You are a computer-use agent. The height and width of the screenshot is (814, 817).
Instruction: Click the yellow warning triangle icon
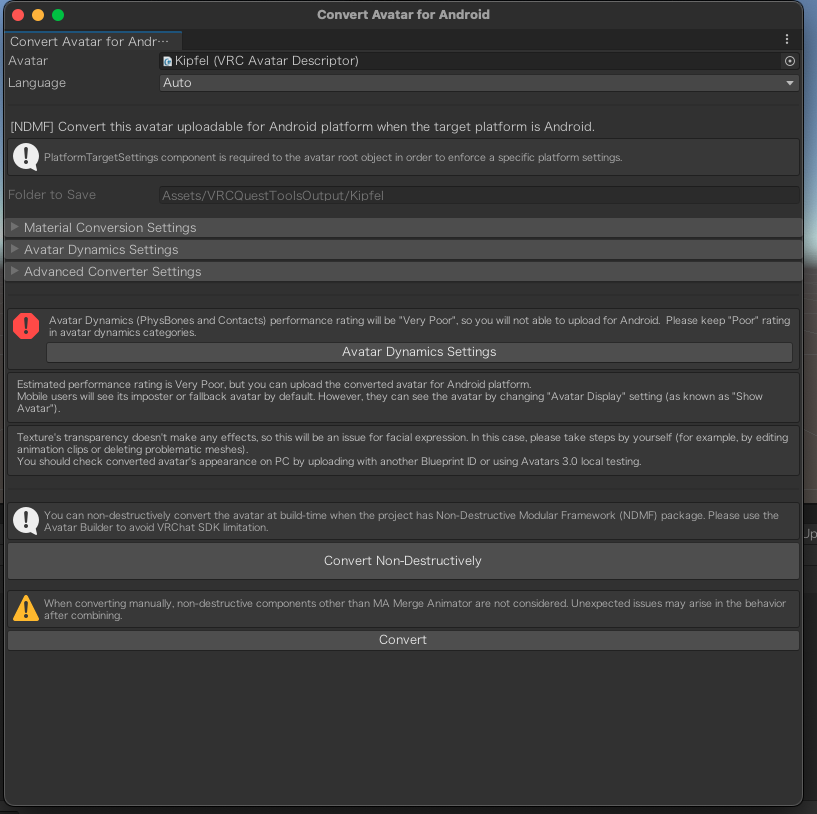(26, 608)
